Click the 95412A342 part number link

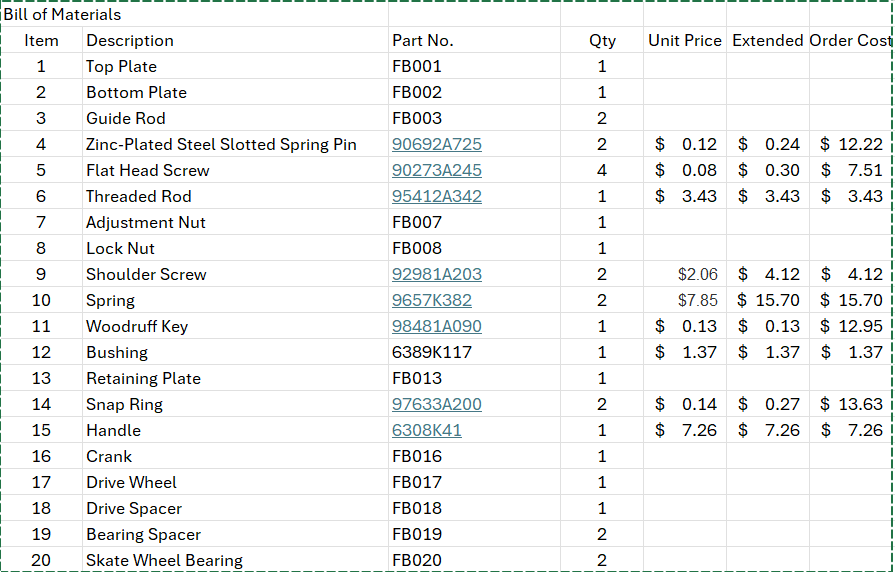pyautogui.click(x=436, y=196)
